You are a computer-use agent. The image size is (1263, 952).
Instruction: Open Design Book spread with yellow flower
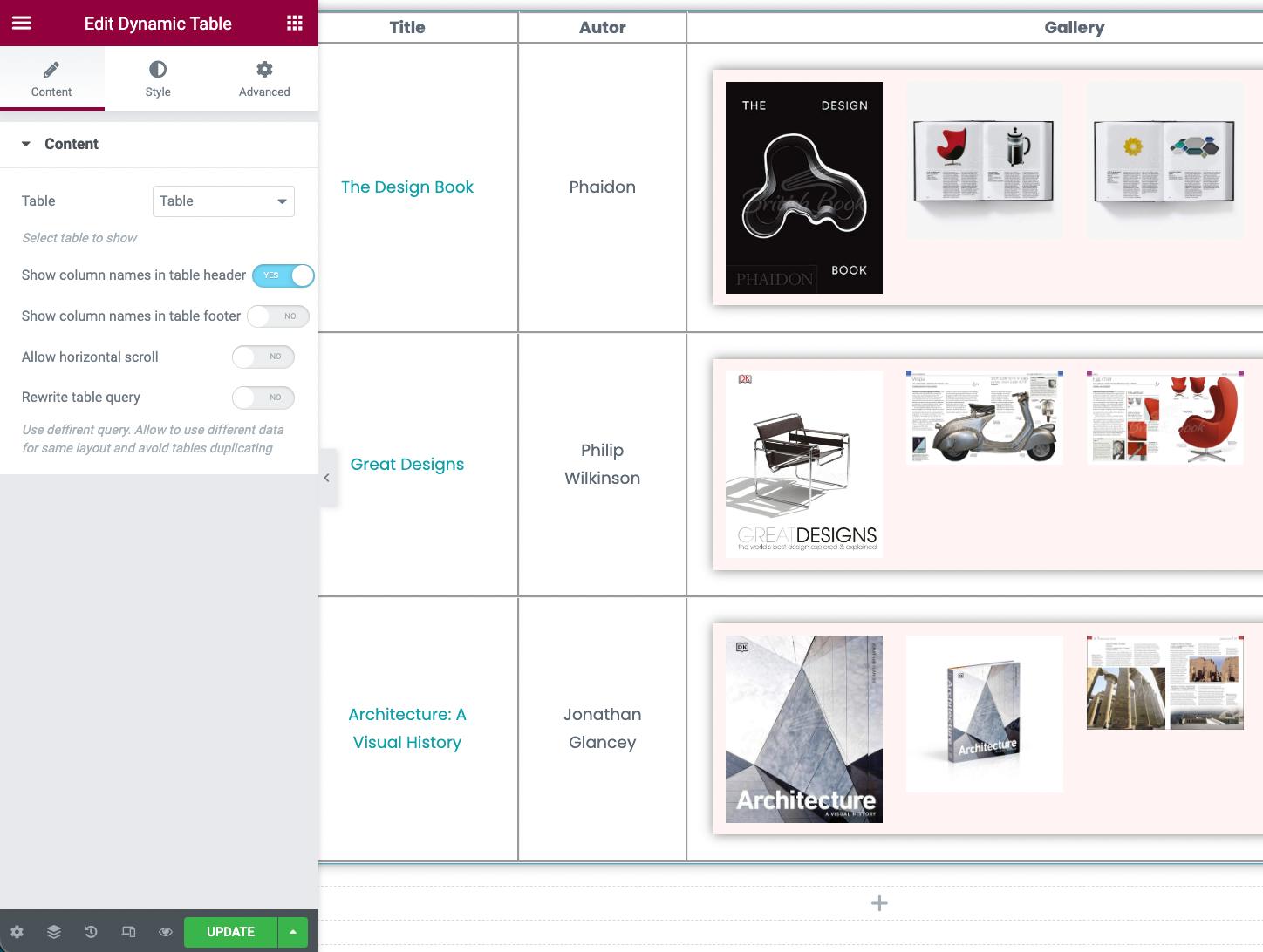[x=1164, y=160]
